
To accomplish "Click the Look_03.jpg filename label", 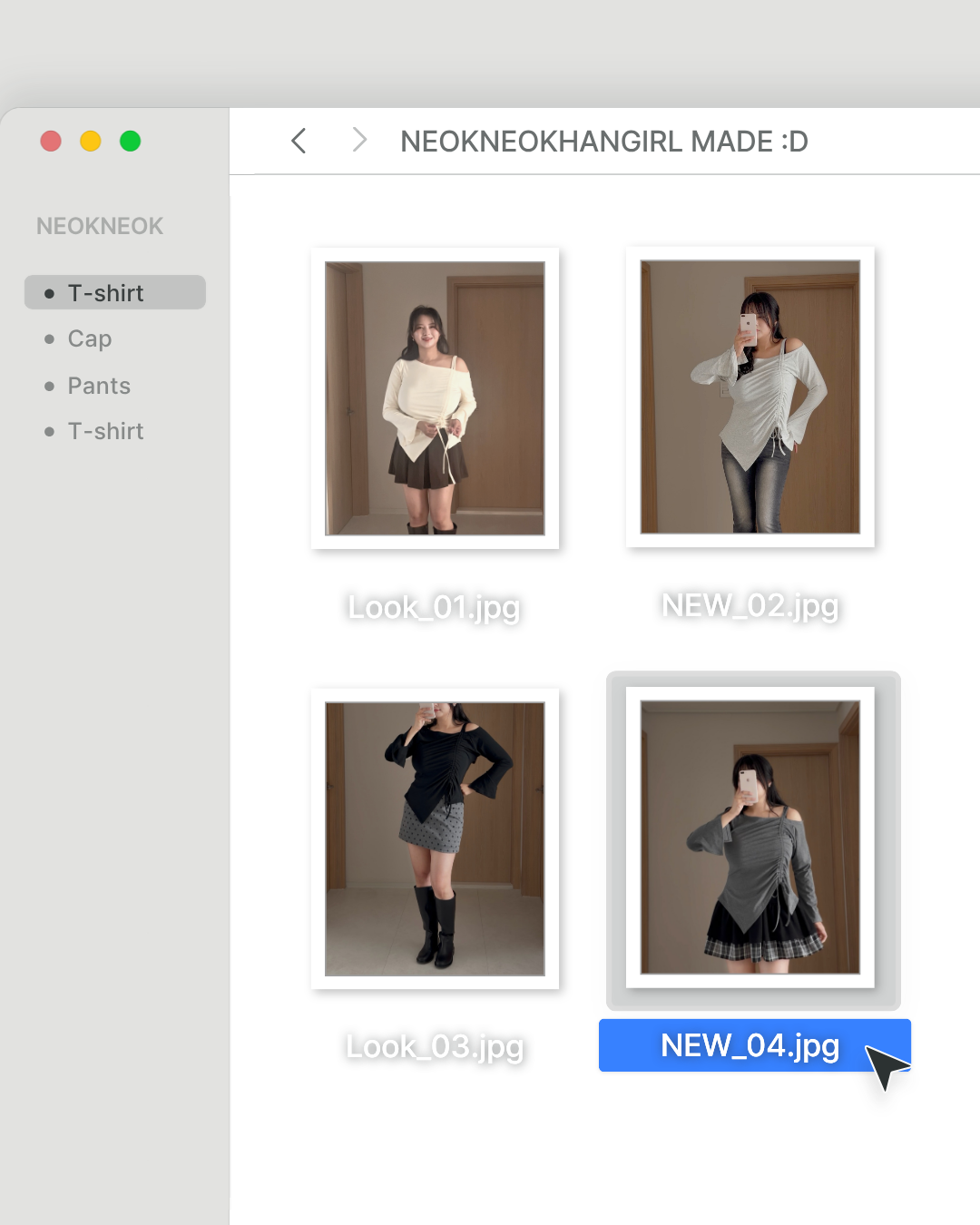I will pyautogui.click(x=435, y=1047).
